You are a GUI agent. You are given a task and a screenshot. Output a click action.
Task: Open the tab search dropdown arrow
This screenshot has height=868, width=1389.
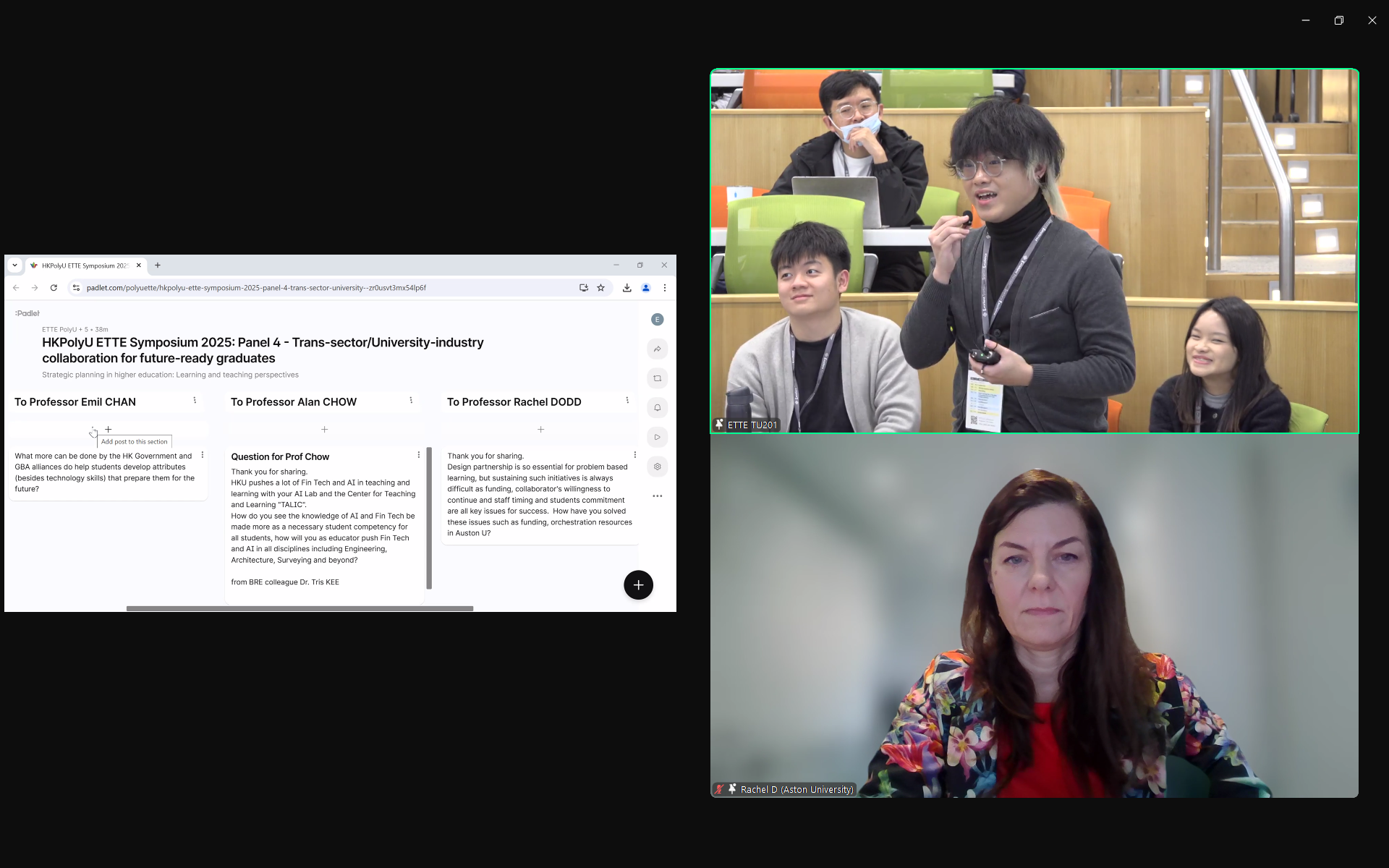click(x=14, y=265)
